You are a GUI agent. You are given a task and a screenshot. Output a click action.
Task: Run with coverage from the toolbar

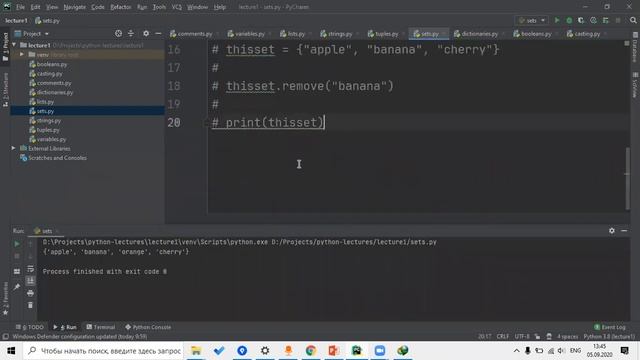[581, 20]
